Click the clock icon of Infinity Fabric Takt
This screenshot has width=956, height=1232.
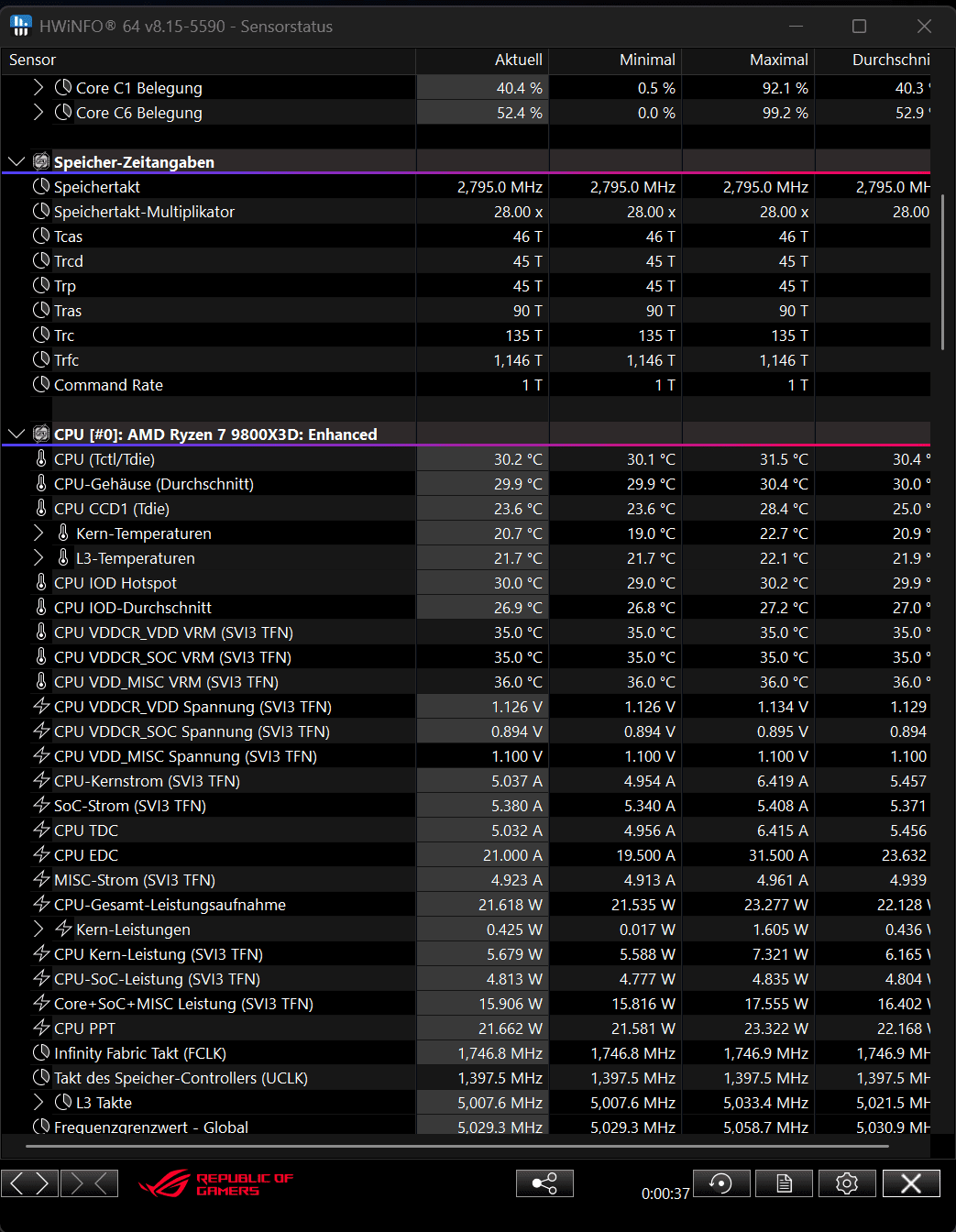point(41,1052)
